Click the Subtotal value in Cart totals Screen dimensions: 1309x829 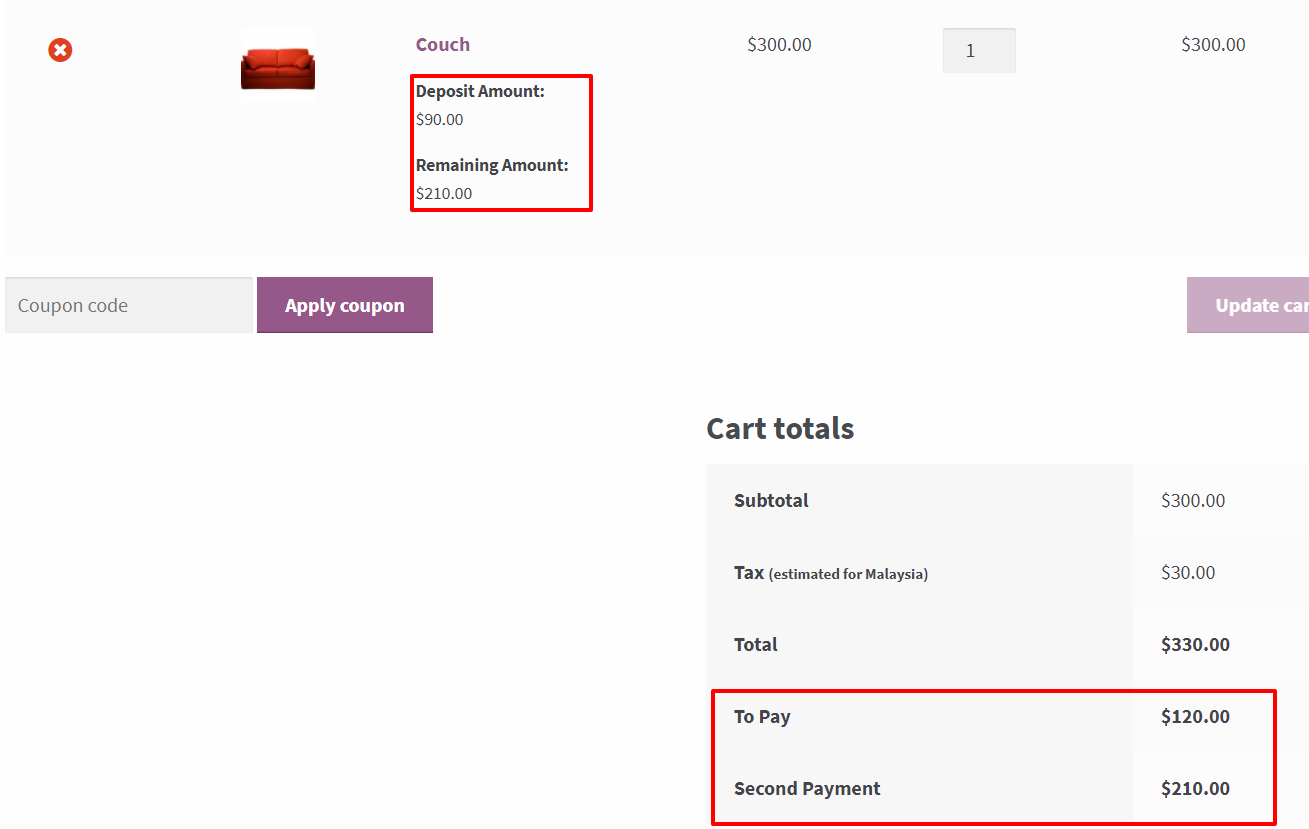(x=1192, y=500)
